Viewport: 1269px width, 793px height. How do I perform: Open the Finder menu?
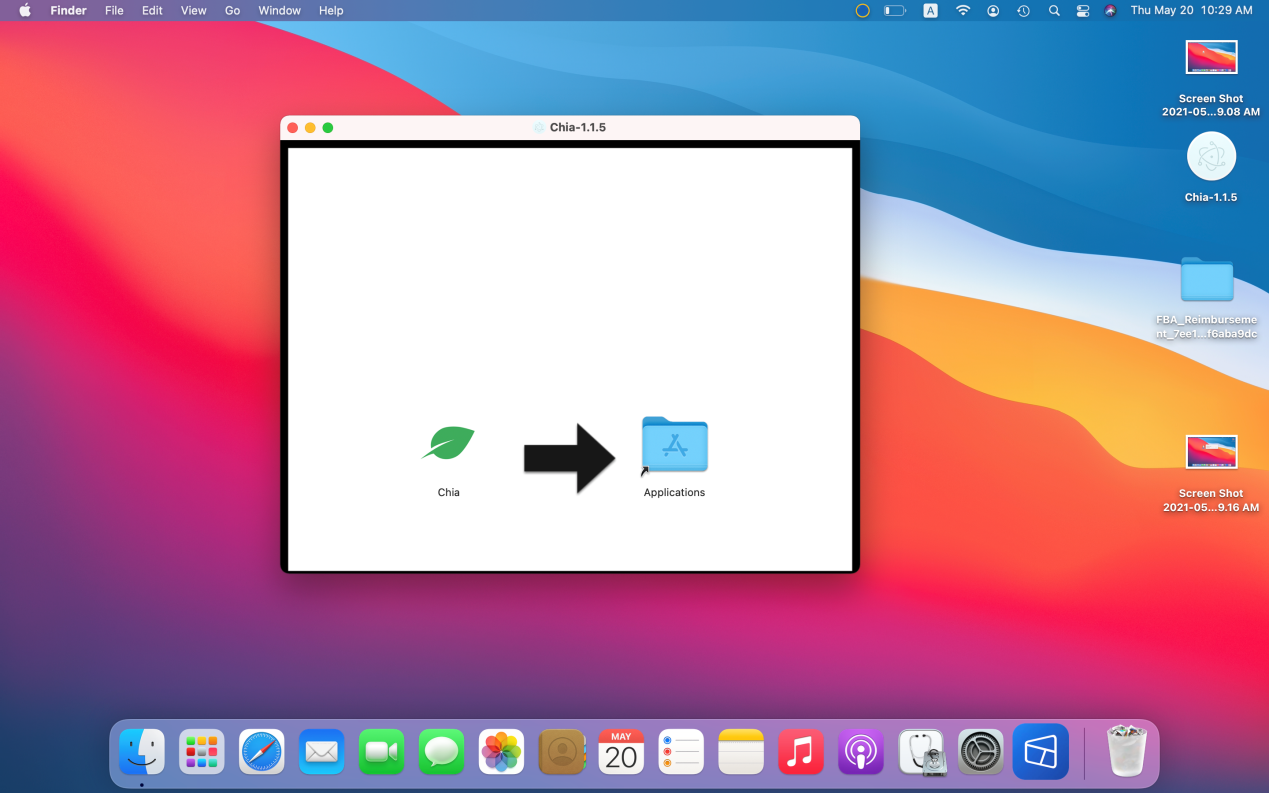(69, 10)
